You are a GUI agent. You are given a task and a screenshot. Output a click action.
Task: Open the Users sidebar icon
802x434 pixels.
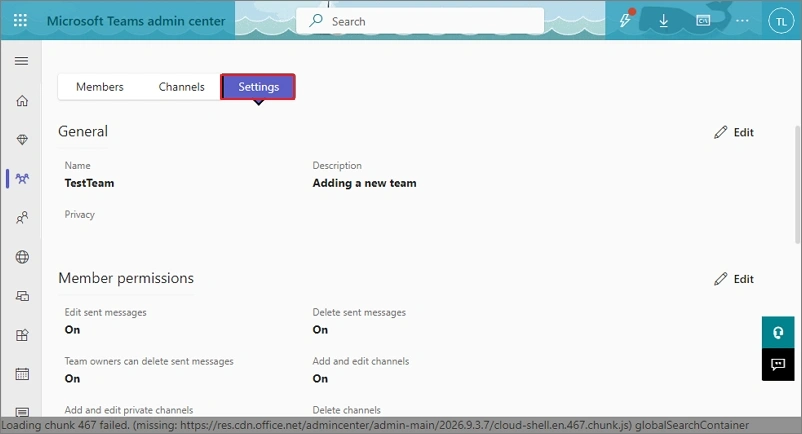(x=22, y=218)
